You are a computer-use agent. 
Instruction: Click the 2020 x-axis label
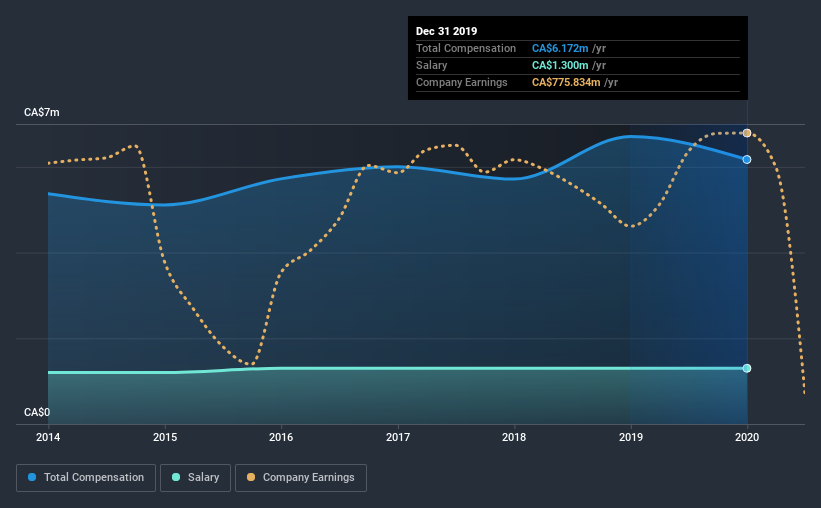[747, 437]
